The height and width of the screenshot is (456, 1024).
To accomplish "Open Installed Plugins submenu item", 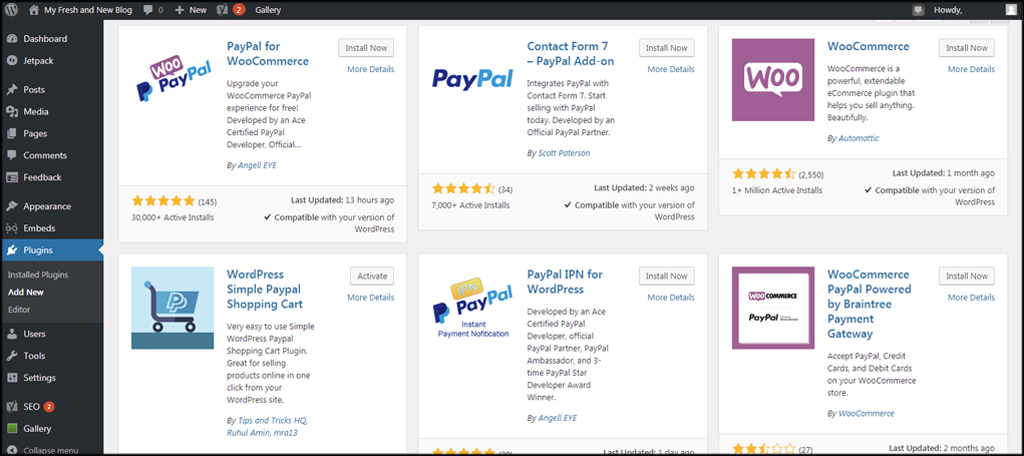I will (x=38, y=275).
